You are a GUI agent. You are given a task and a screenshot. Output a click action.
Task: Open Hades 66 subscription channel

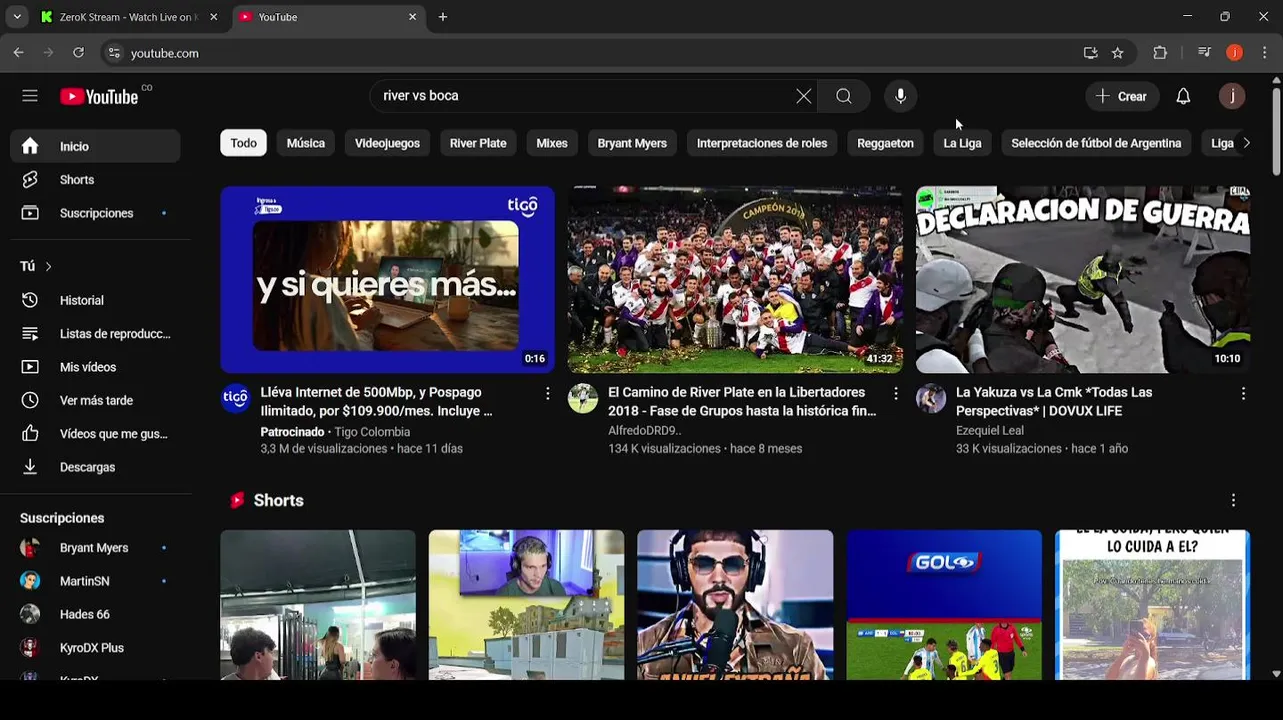[x=95, y=614]
